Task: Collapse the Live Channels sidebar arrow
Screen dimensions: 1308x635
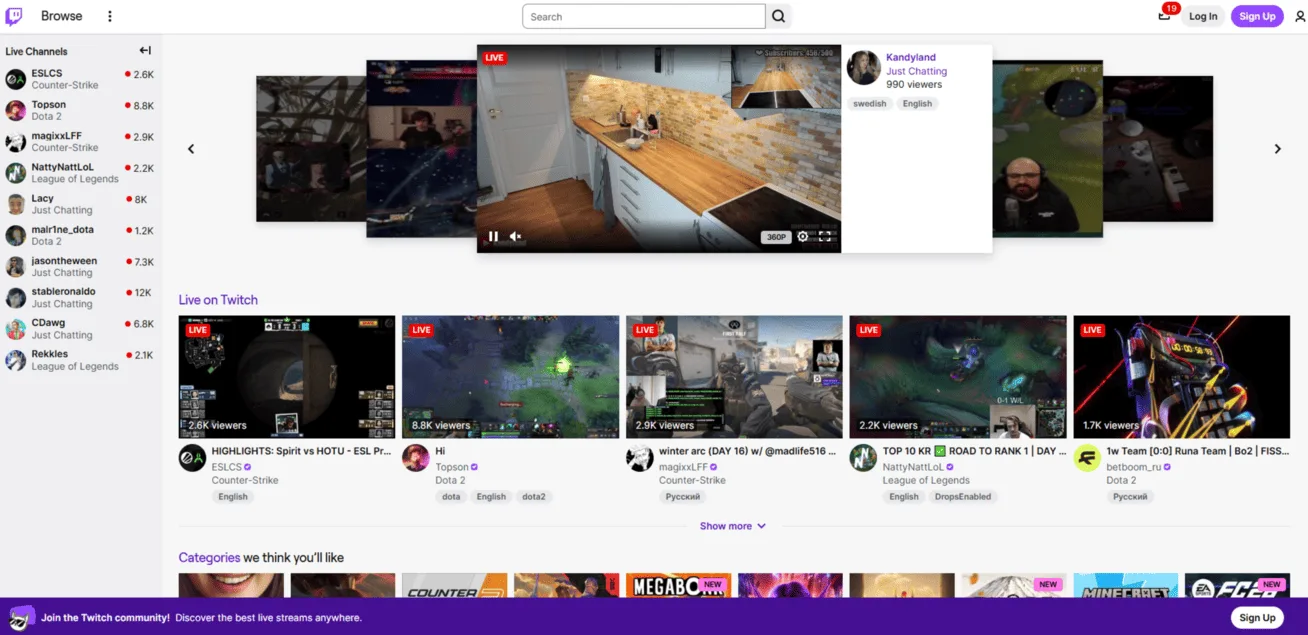Action: tap(145, 51)
